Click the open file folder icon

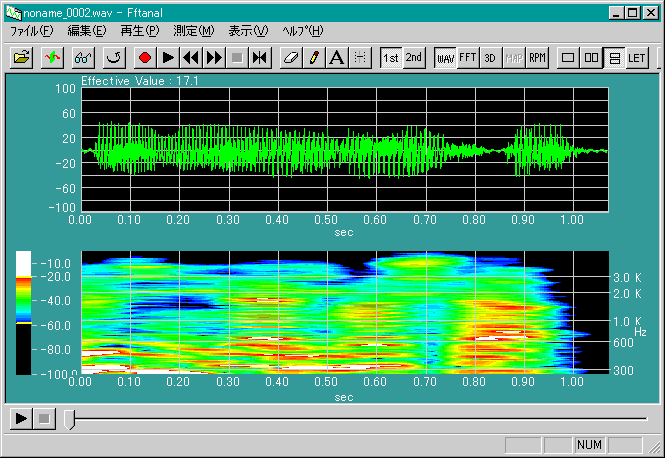(x=21, y=57)
